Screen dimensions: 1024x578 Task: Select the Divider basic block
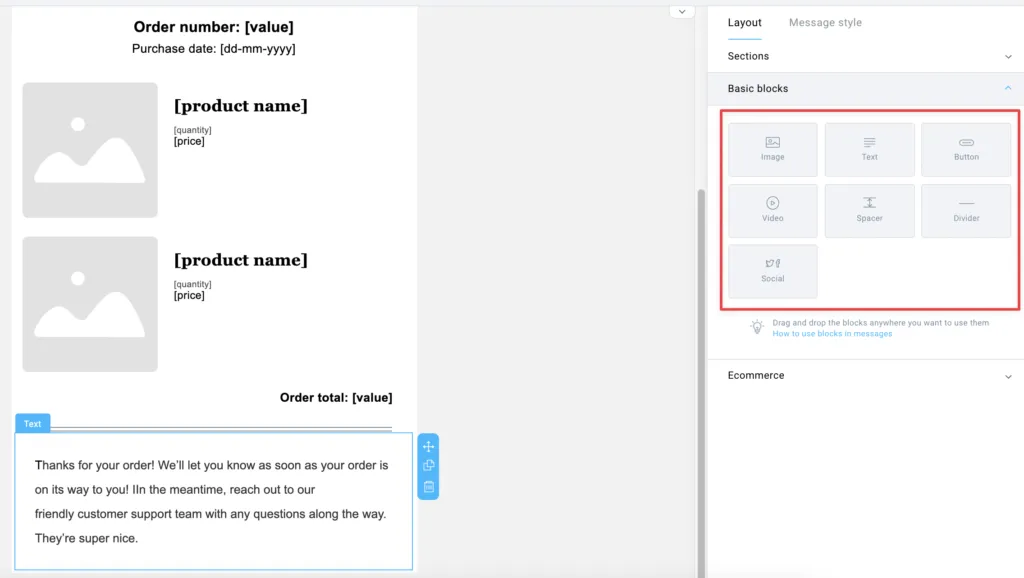pos(966,210)
